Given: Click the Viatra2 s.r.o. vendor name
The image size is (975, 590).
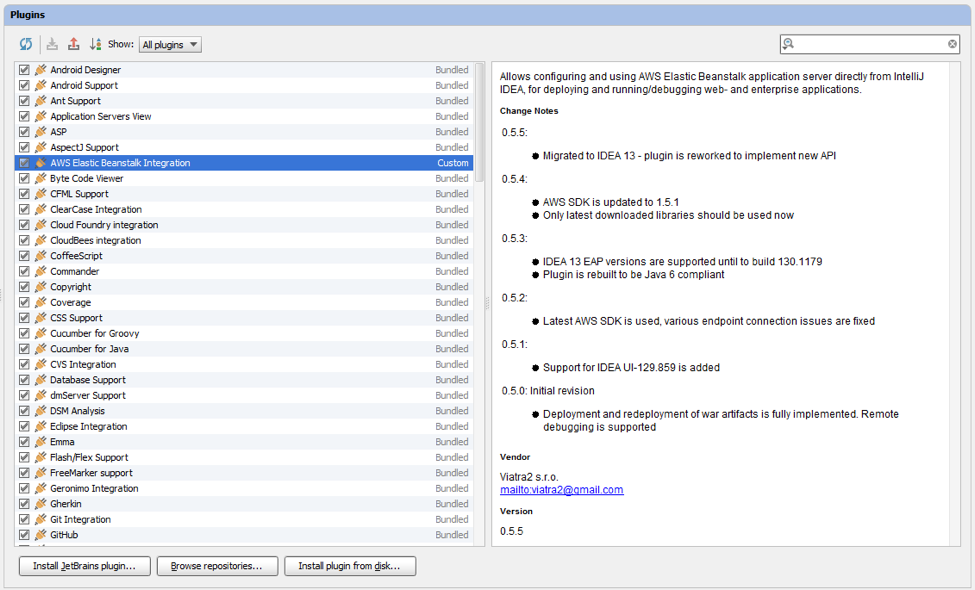Looking at the screenshot, I should (529, 477).
